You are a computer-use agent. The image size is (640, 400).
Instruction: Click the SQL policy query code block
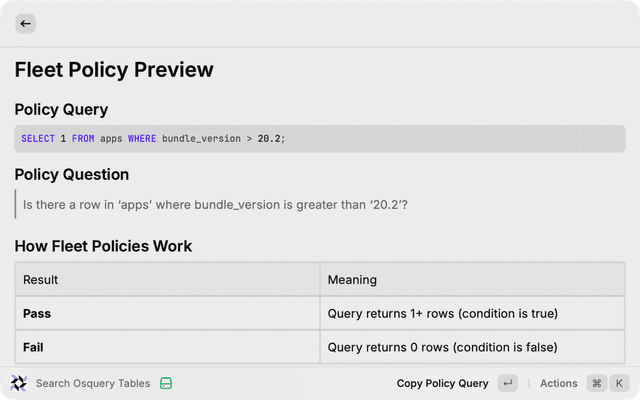tap(320, 138)
